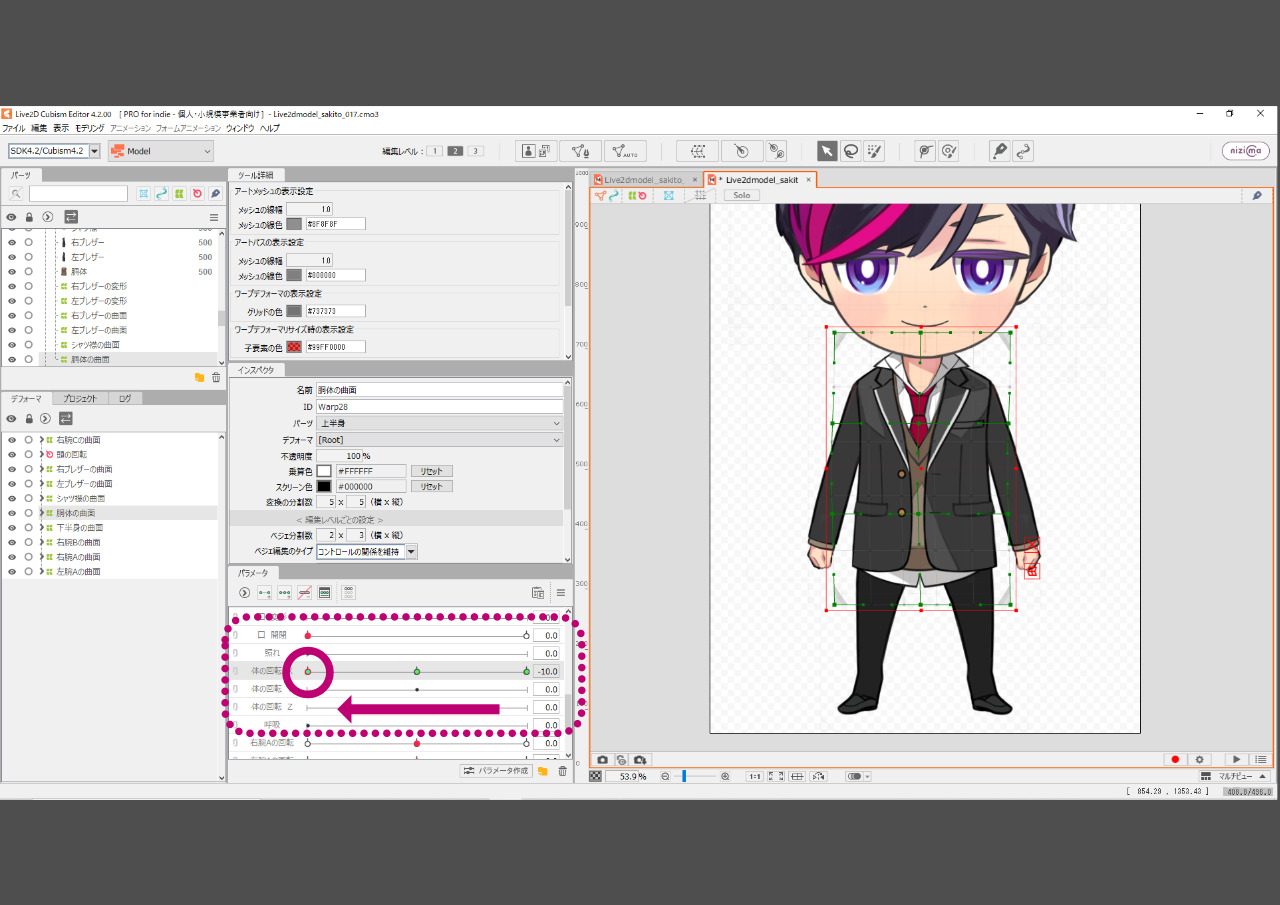This screenshot has height=905, width=1280.
Task: Click the play button below canvas
Action: click(x=1236, y=760)
